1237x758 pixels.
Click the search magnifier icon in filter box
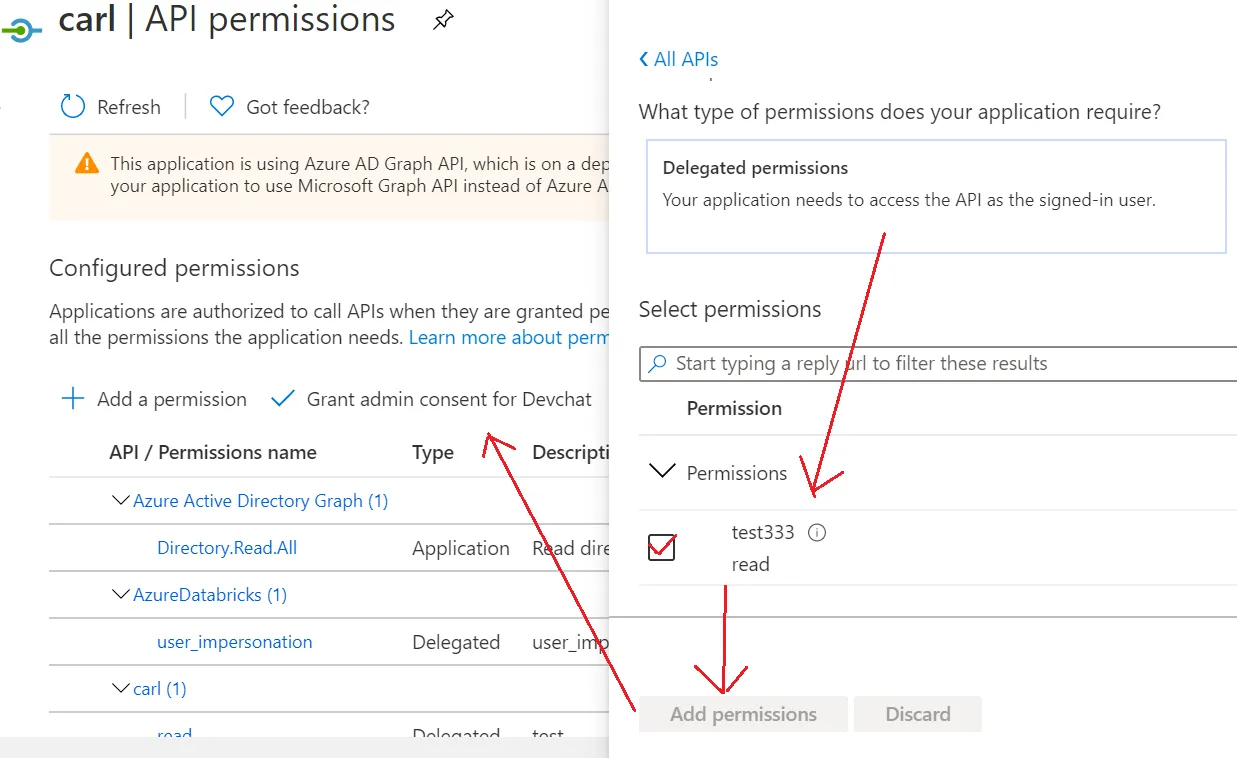click(x=658, y=364)
